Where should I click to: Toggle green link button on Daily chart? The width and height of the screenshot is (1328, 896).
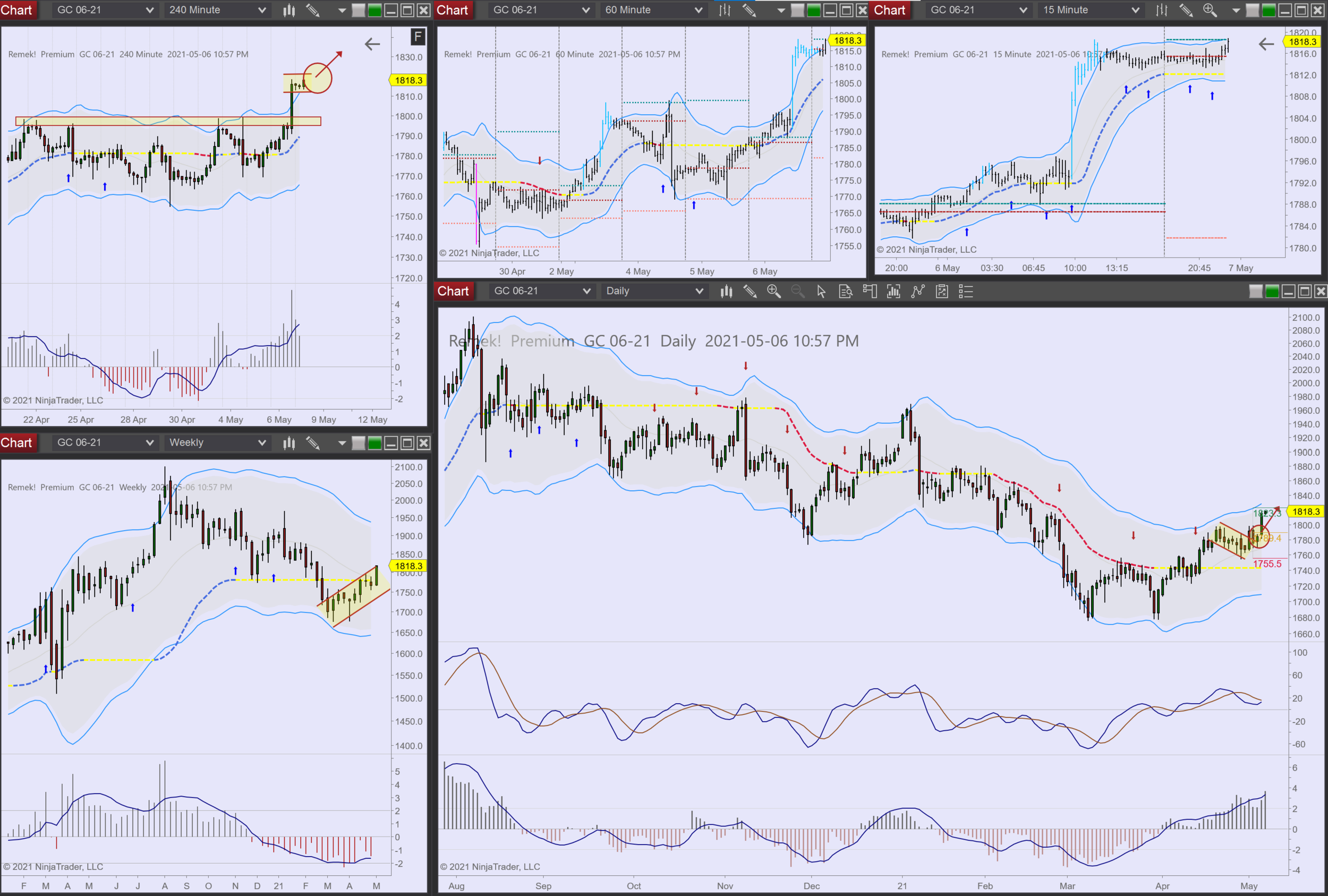1272,292
